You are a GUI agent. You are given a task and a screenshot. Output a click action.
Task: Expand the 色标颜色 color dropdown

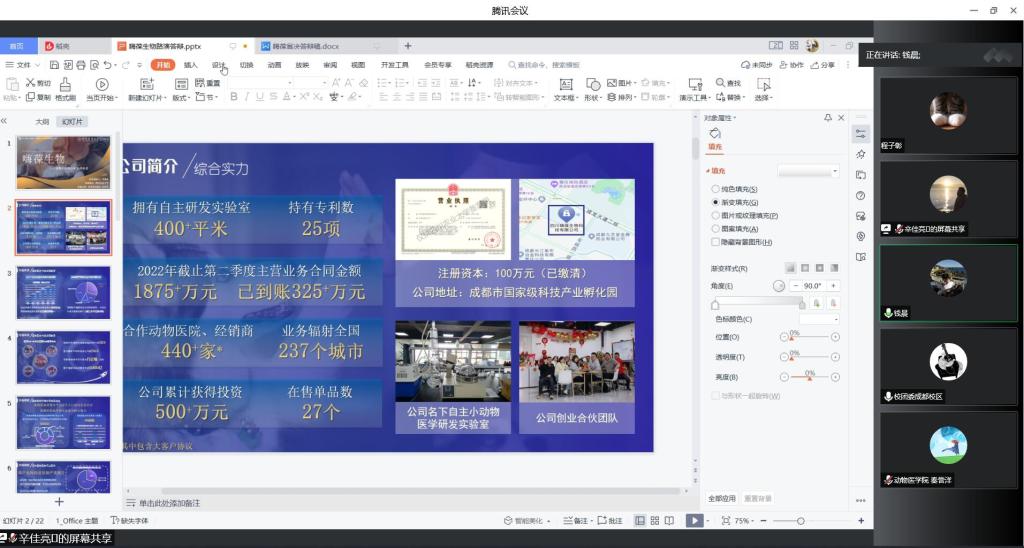819,319
